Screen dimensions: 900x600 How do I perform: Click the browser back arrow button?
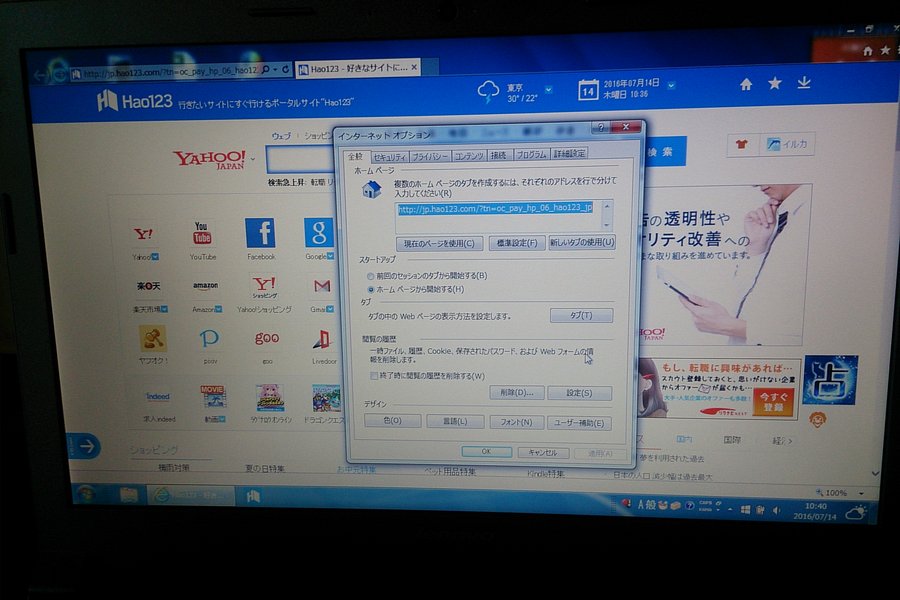point(40,75)
